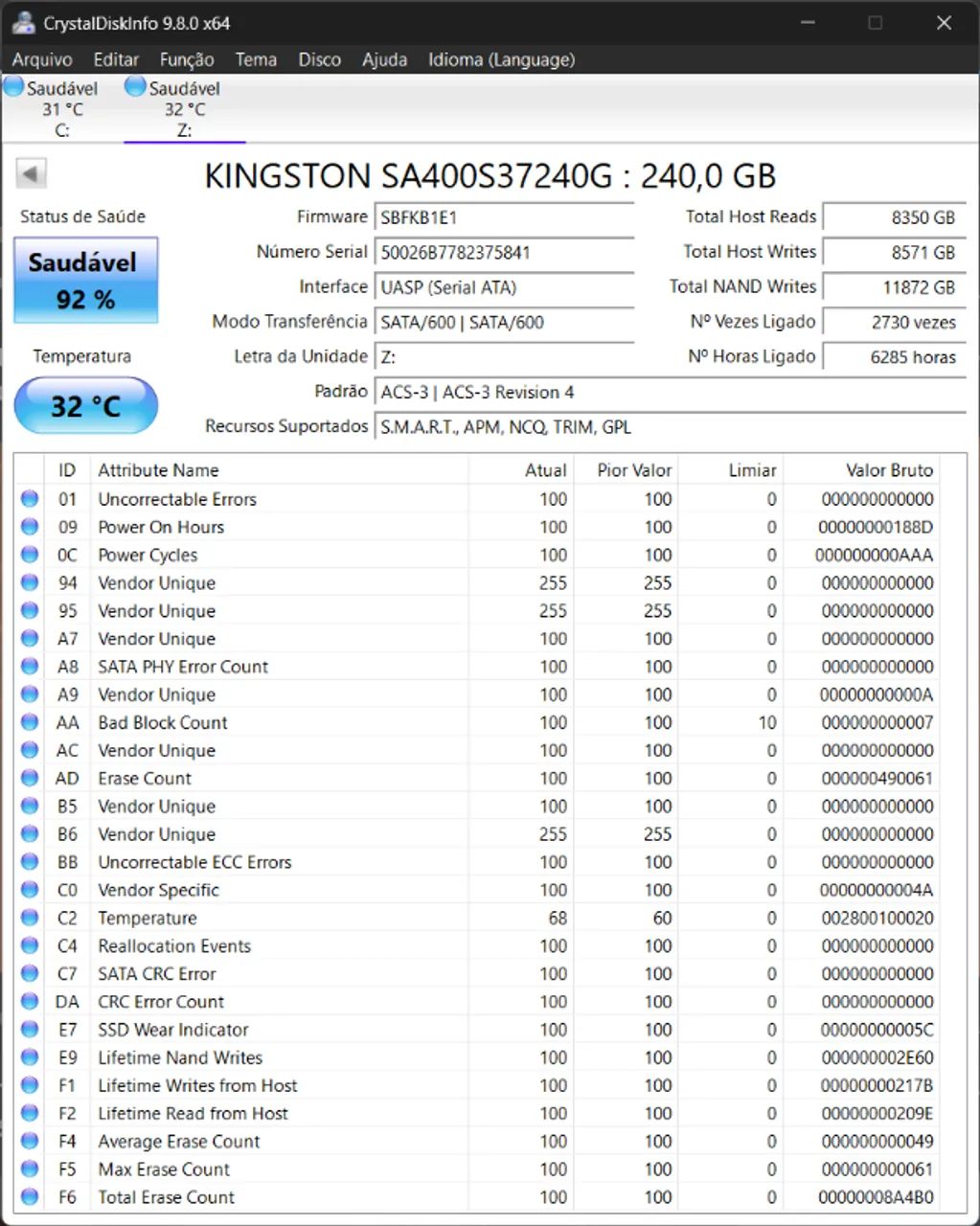Click the Saudável 92% health status panel
980x1226 pixels.
coord(84,279)
